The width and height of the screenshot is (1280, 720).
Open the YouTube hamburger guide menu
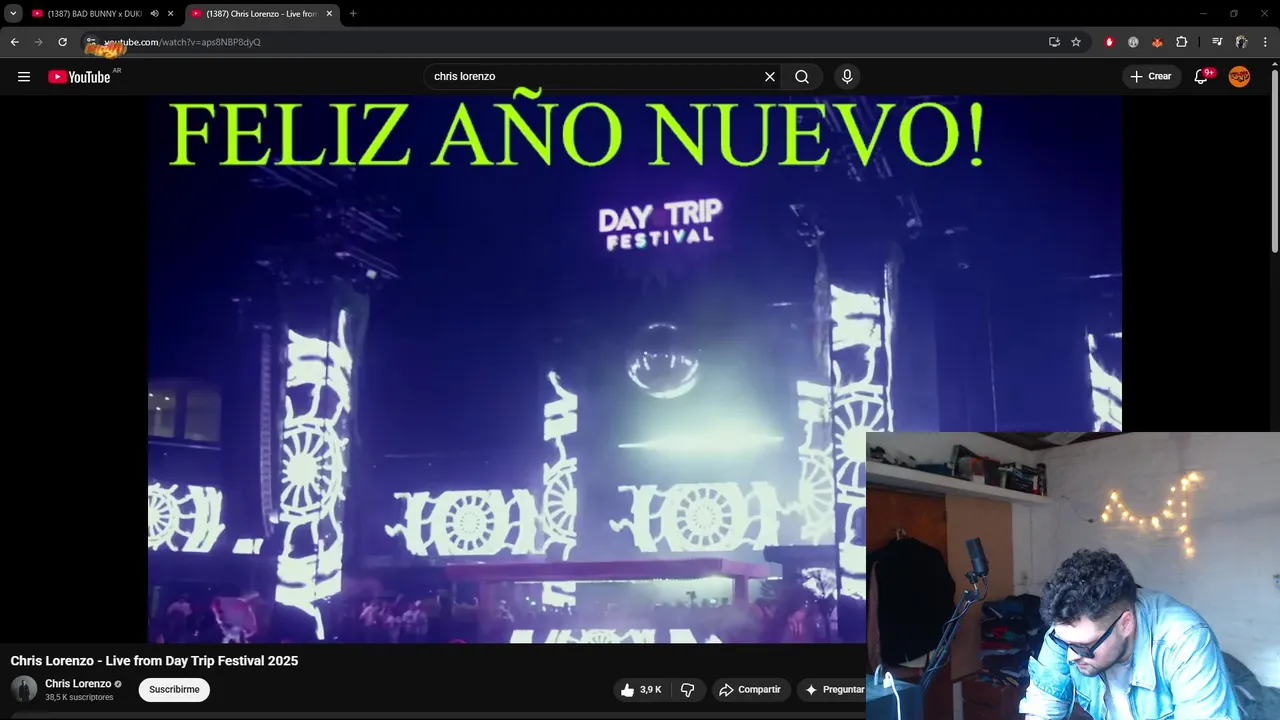tap(24, 77)
